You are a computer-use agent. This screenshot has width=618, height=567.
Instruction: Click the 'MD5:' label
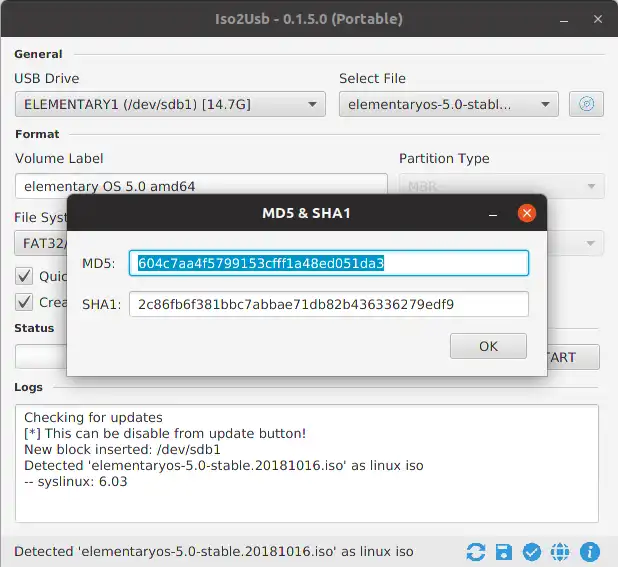pyautogui.click(x=99, y=263)
